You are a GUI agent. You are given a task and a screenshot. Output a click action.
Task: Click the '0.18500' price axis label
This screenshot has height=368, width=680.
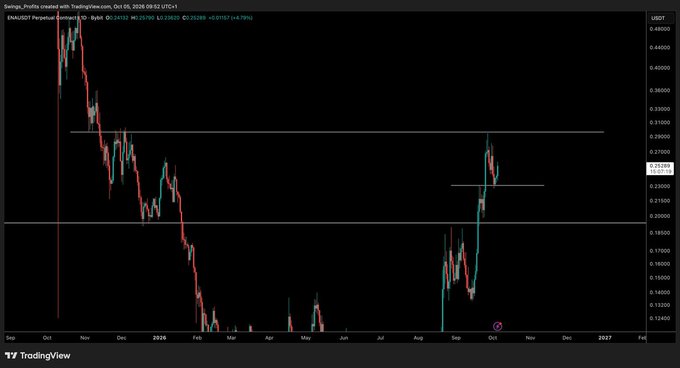[x=660, y=233]
